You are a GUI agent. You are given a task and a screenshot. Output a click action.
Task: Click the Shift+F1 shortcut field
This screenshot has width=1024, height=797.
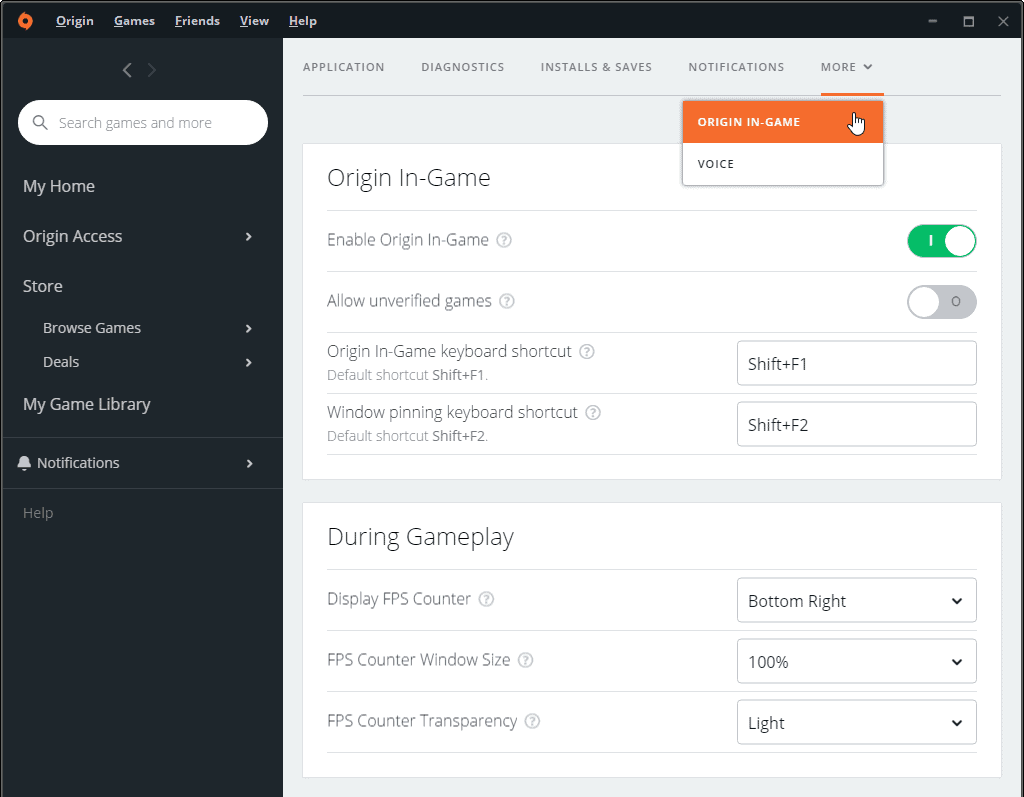pos(856,363)
